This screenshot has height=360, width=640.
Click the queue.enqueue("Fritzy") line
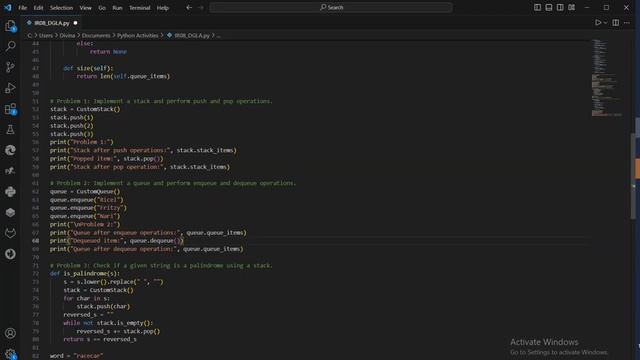88,208
